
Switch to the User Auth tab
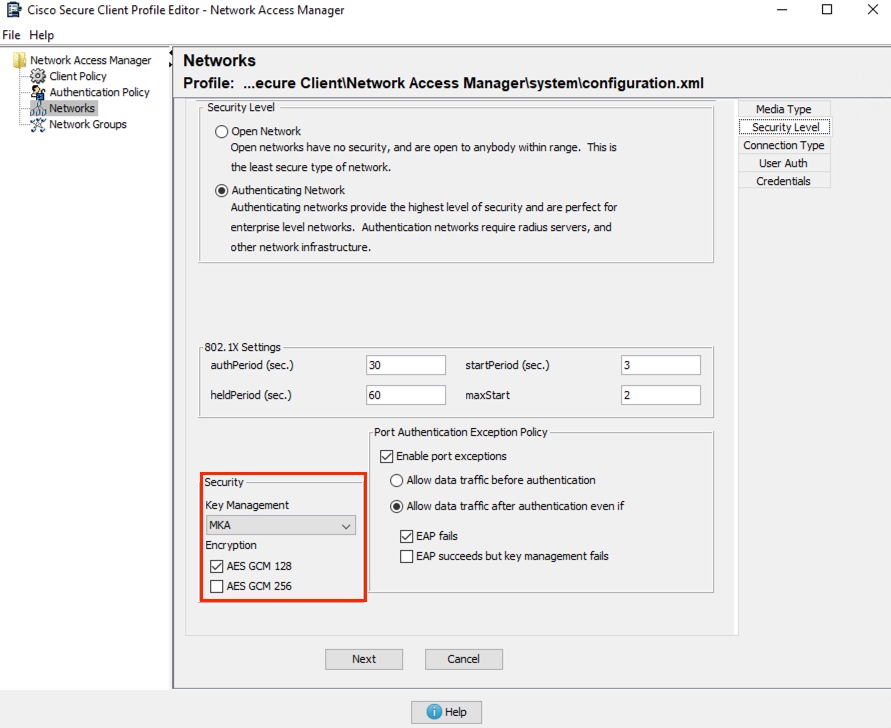(x=784, y=163)
